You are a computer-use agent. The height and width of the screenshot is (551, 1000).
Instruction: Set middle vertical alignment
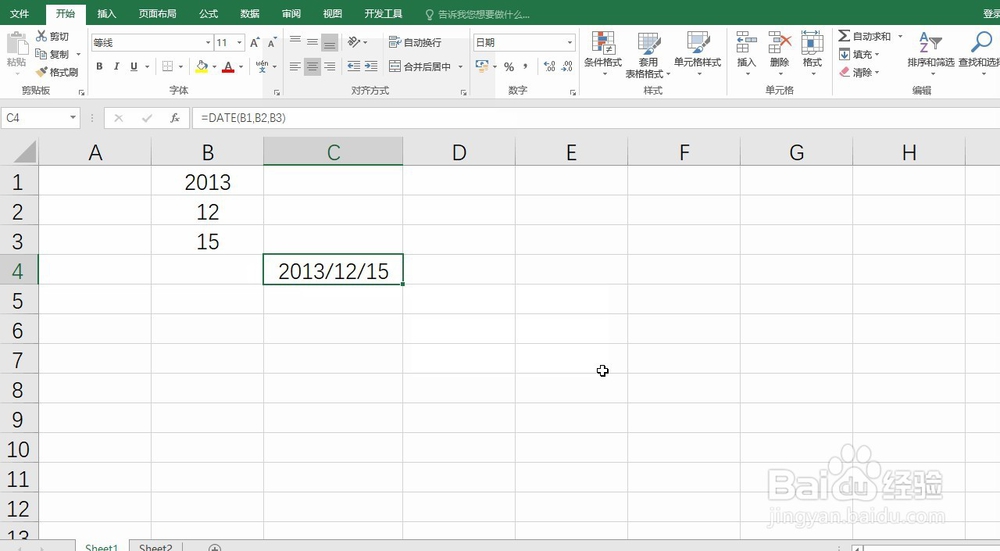[x=312, y=42]
